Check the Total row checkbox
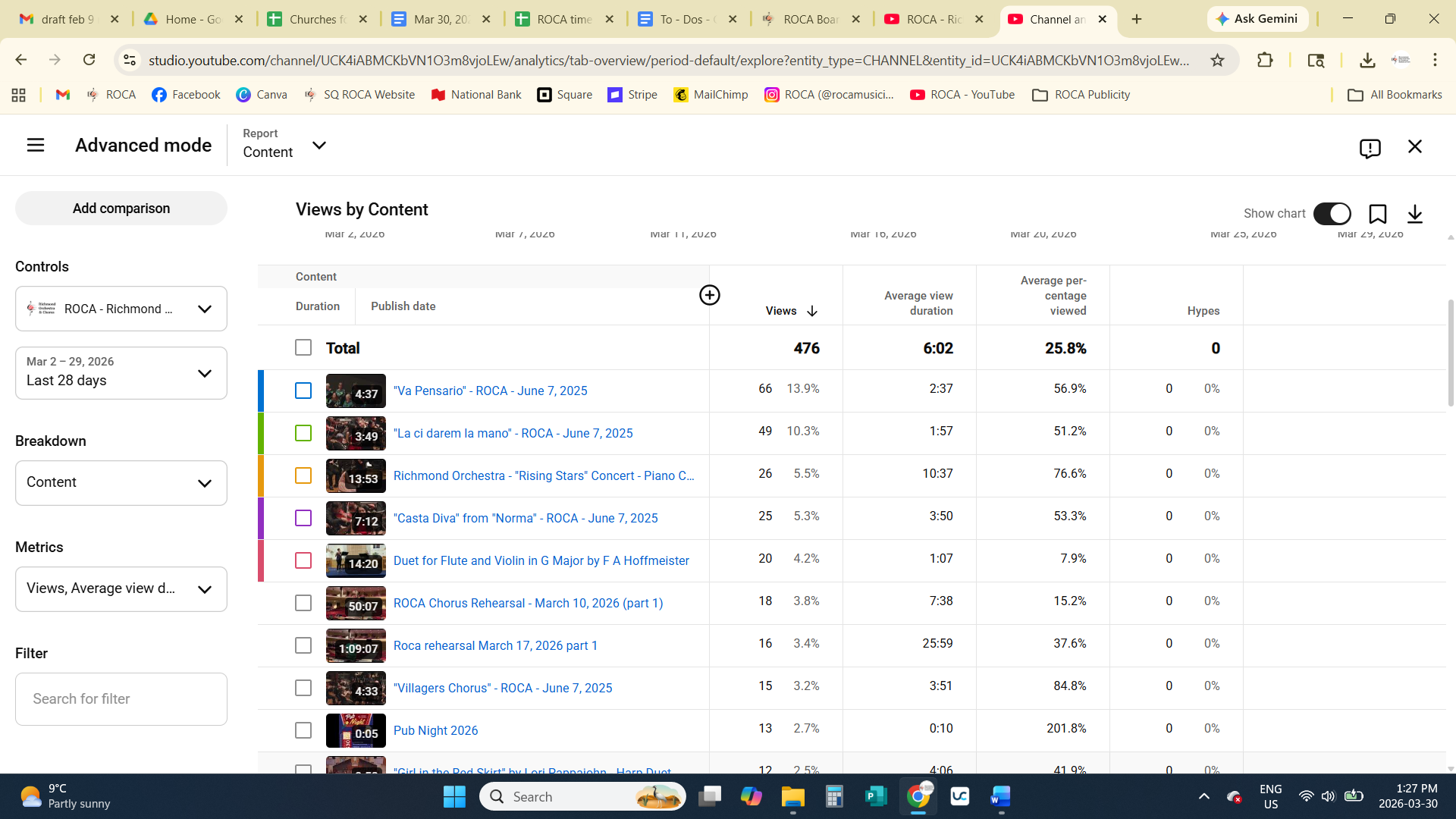Screen dimensions: 1456x819 (x=303, y=347)
